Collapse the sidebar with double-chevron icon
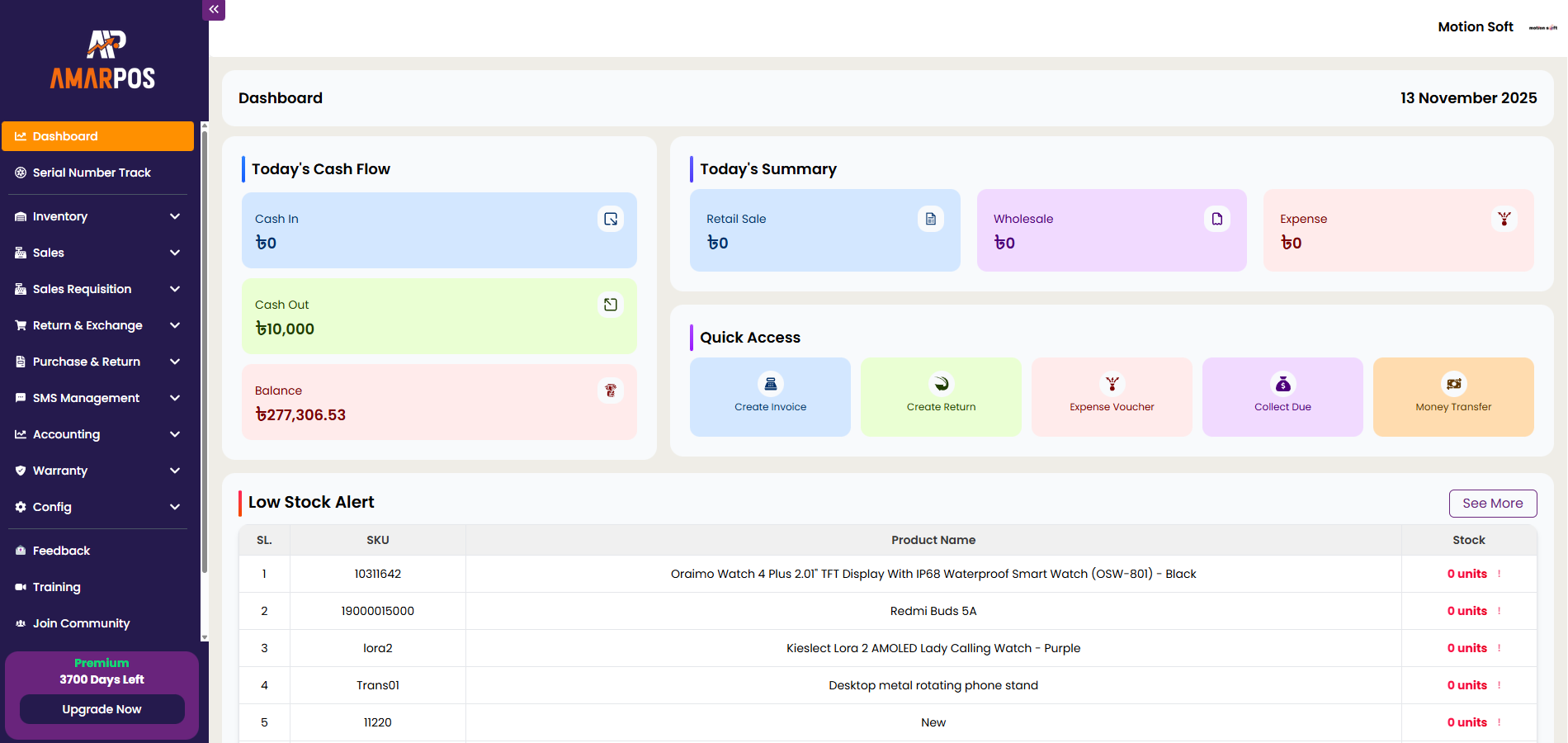 (214, 10)
